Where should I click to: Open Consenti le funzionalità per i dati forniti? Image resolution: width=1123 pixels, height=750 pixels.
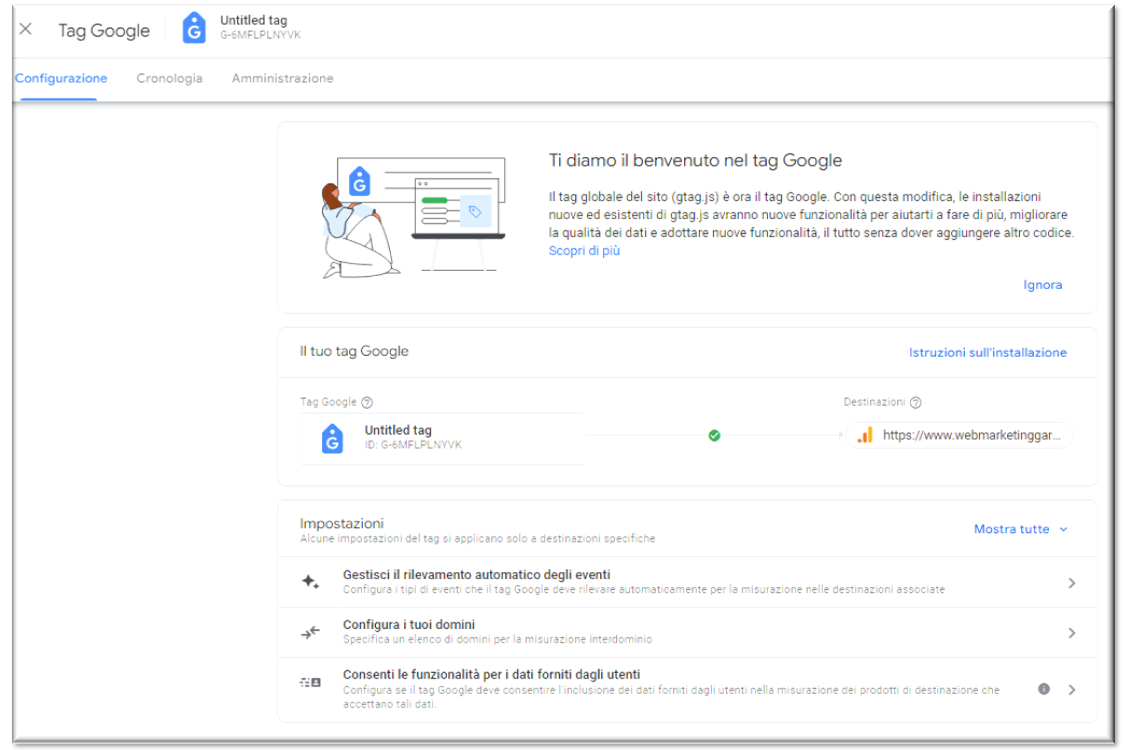pos(688,690)
